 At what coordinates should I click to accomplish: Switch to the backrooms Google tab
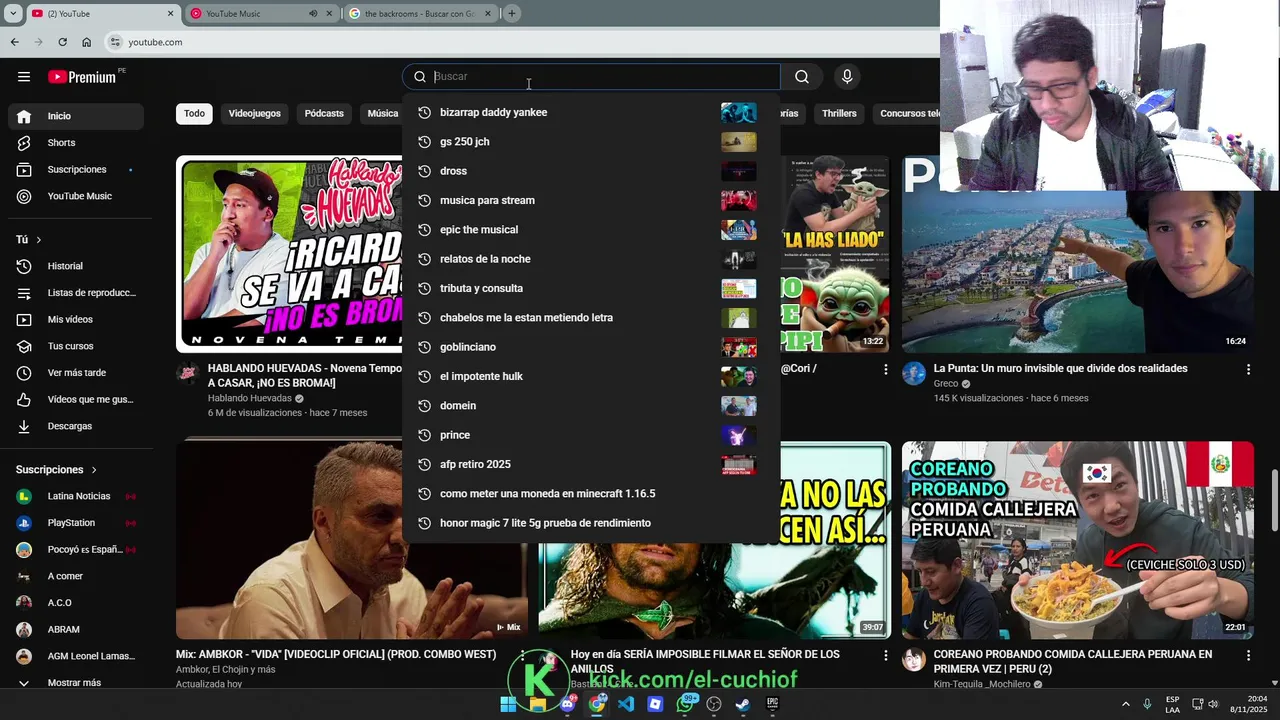click(420, 14)
